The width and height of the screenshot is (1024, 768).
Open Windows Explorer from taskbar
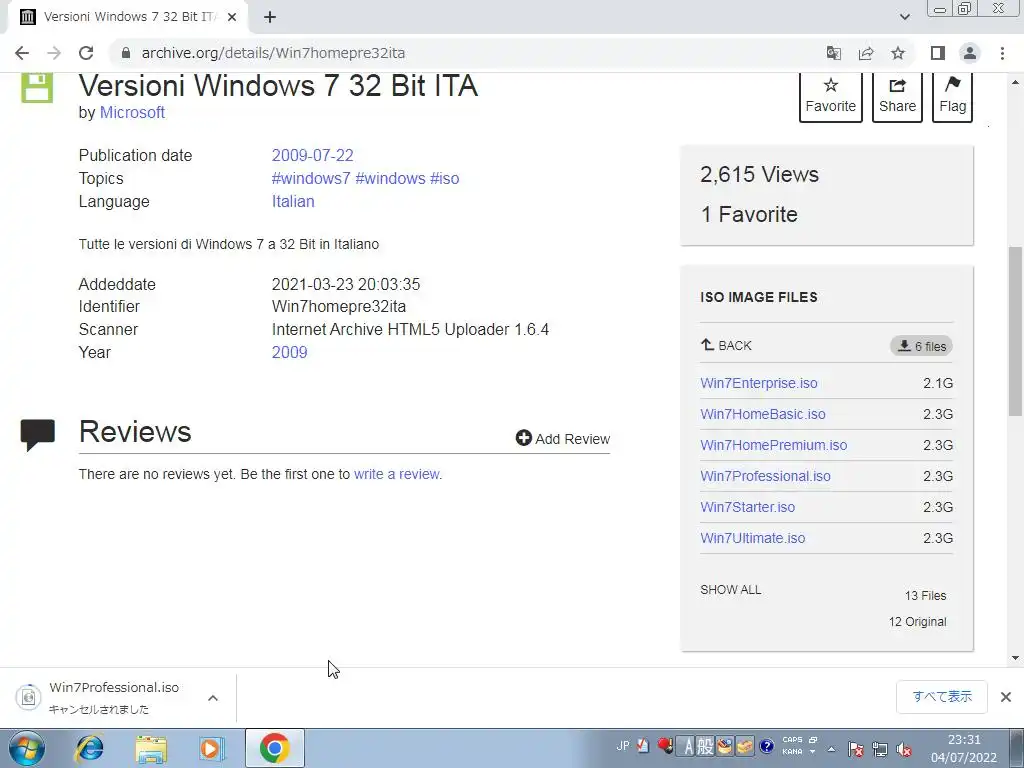coord(151,748)
